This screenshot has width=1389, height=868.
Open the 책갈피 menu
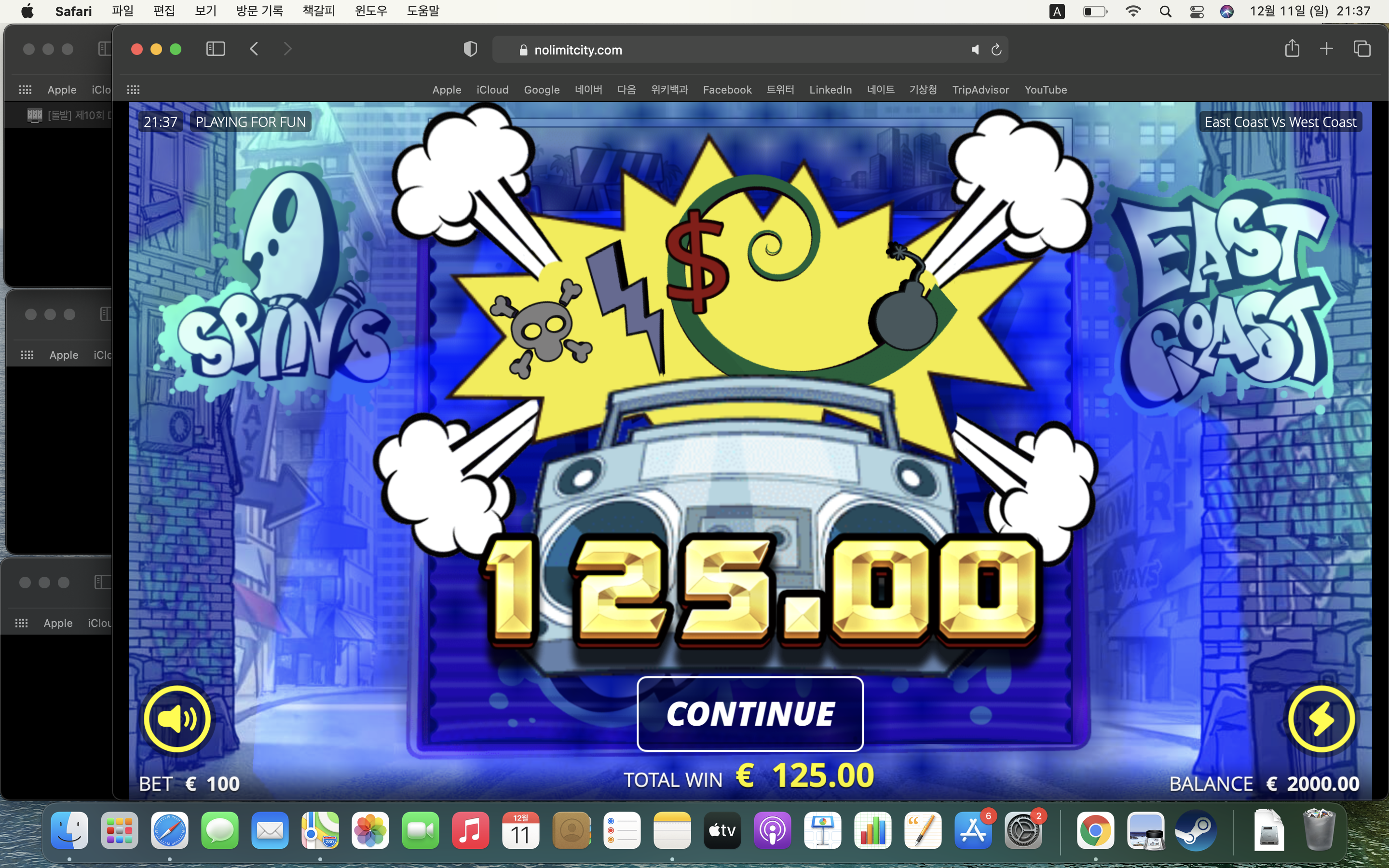point(318,11)
